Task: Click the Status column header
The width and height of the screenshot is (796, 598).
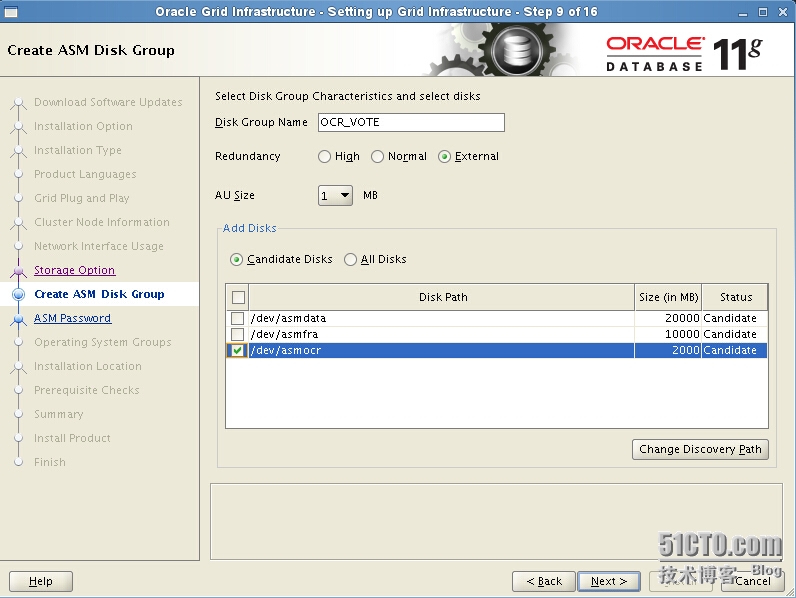Action: [735, 297]
